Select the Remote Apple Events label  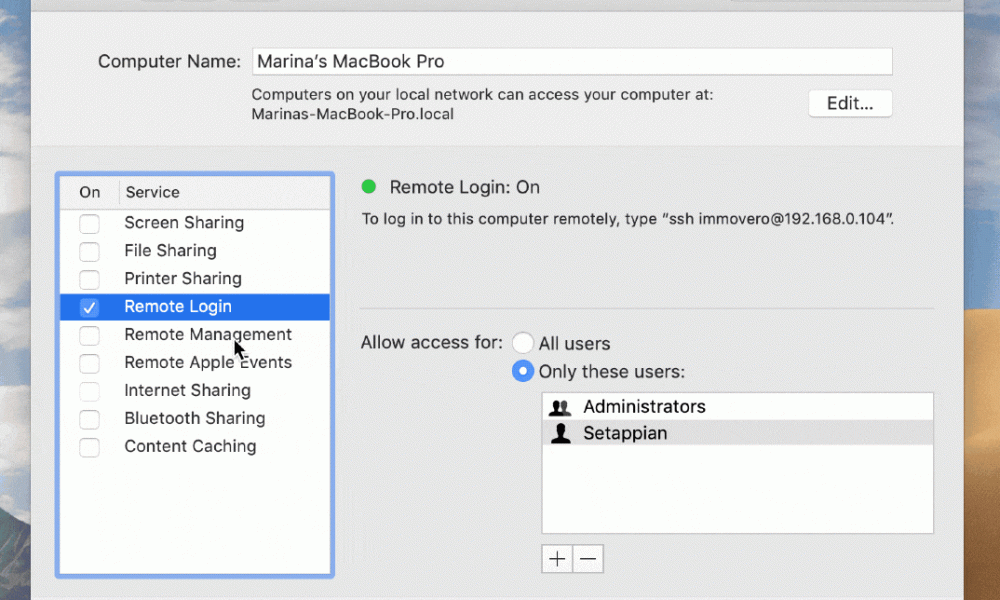[208, 362]
